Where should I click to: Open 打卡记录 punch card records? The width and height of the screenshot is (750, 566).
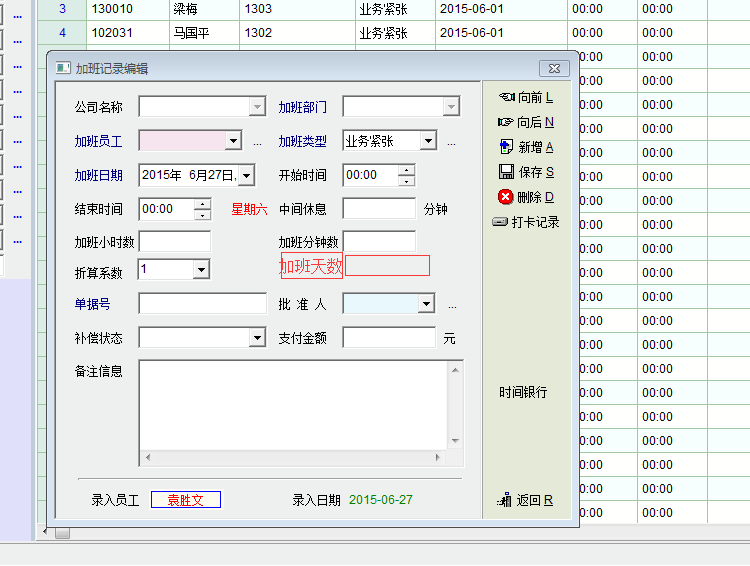(525, 222)
